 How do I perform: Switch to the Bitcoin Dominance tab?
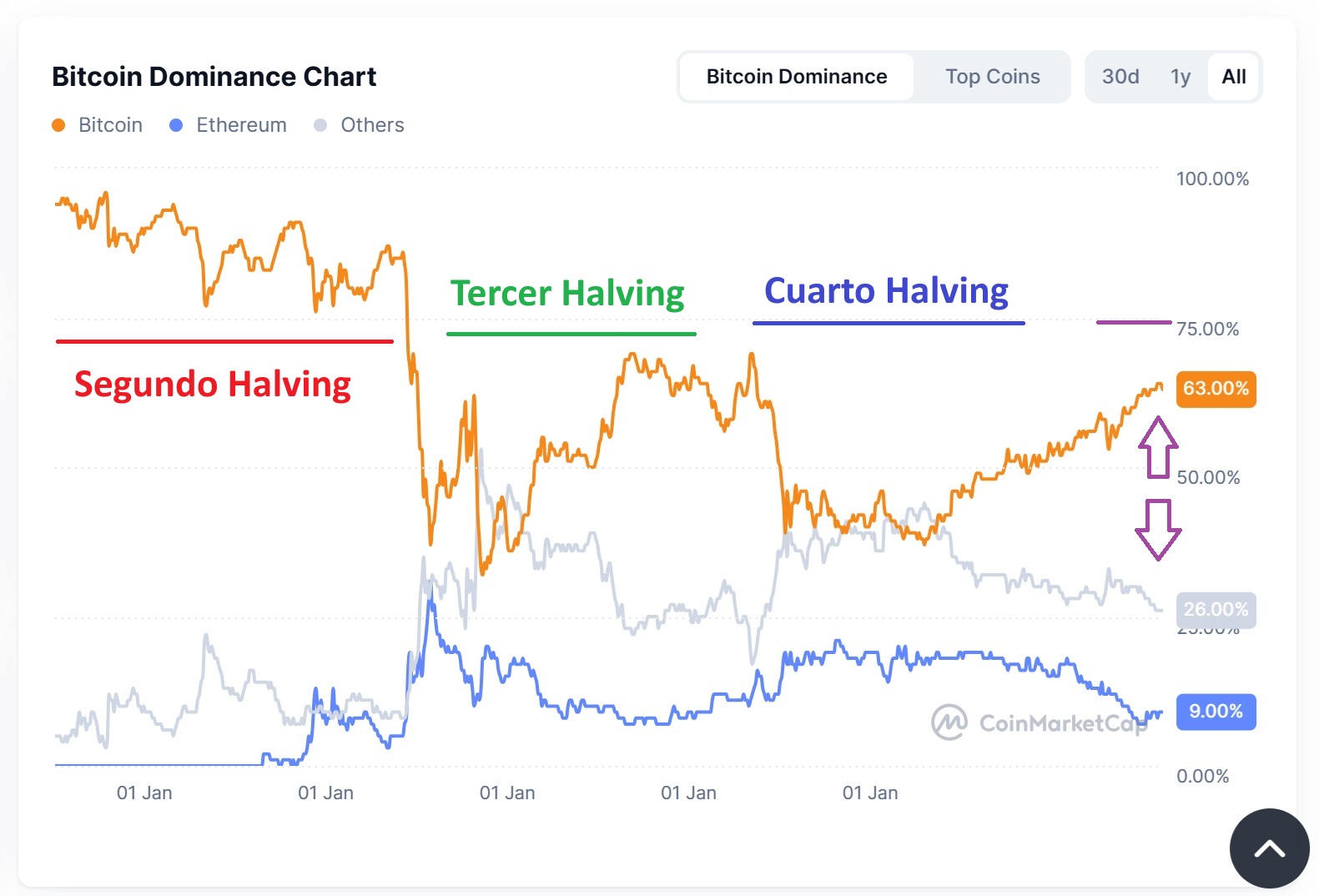796,77
